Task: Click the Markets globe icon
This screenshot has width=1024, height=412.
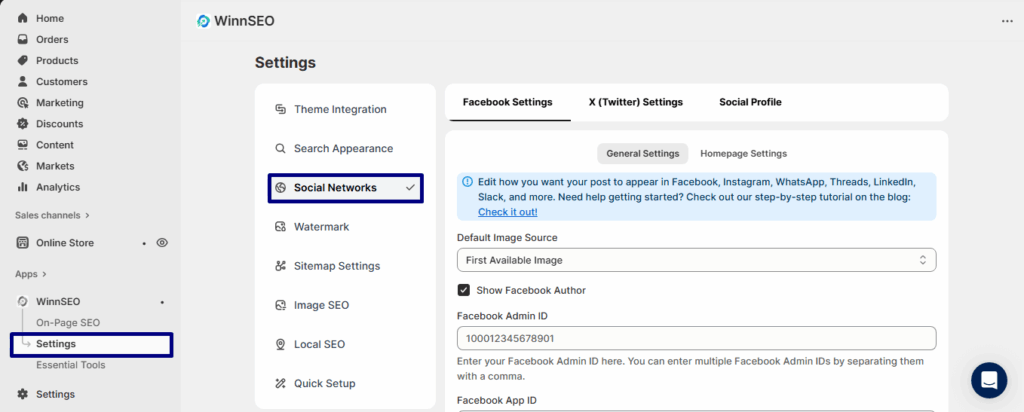Action: (23, 166)
